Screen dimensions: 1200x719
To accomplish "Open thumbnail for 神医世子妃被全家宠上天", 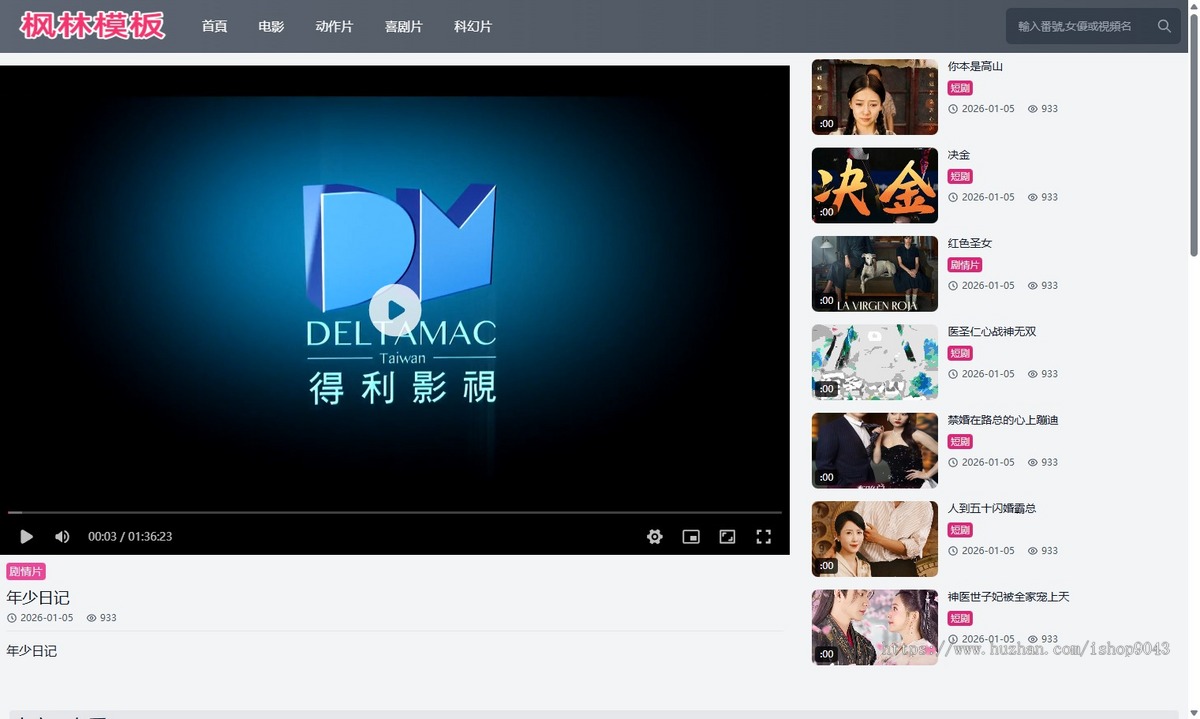I will click(x=875, y=627).
